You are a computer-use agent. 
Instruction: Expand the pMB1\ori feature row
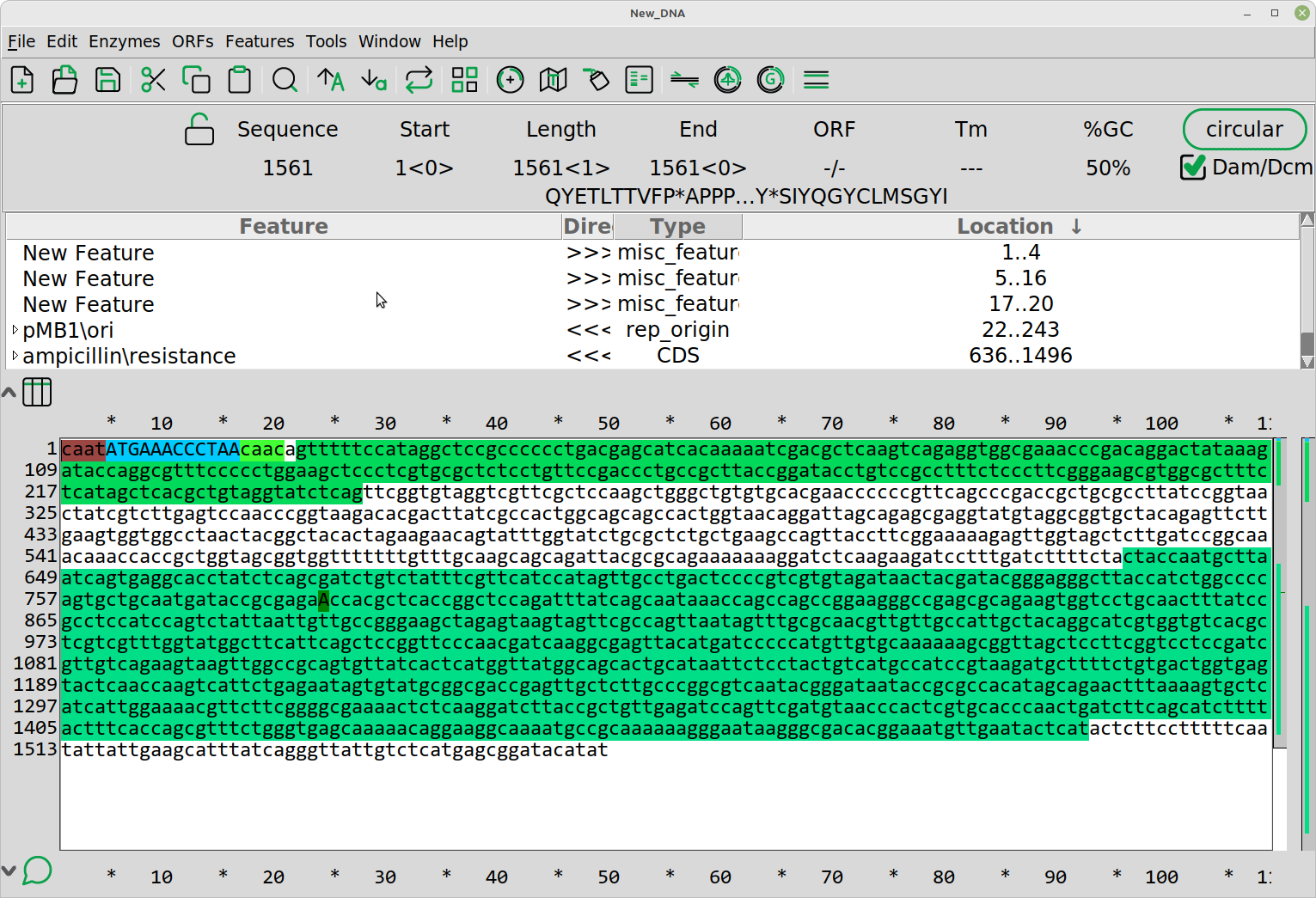click(15, 330)
